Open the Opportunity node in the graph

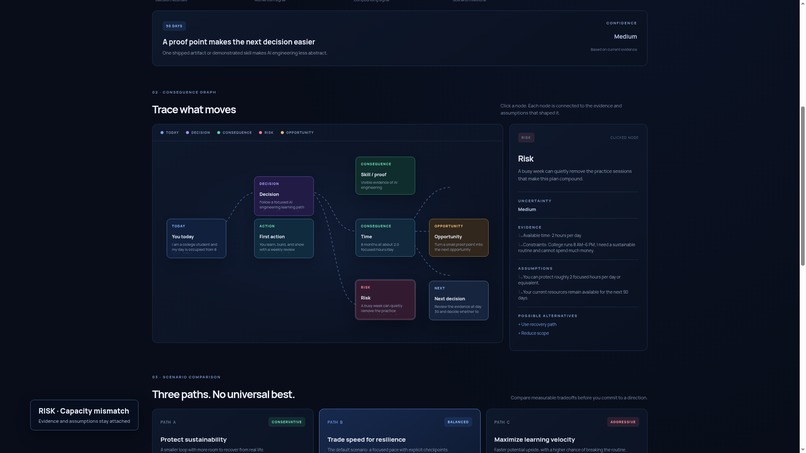pyautogui.click(x=459, y=238)
